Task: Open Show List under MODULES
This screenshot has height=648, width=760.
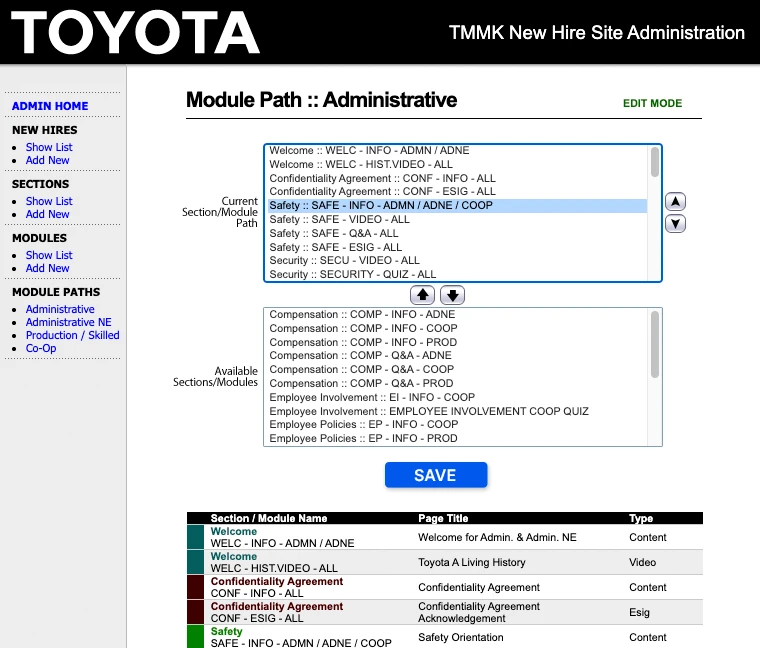Action: pyautogui.click(x=49, y=255)
